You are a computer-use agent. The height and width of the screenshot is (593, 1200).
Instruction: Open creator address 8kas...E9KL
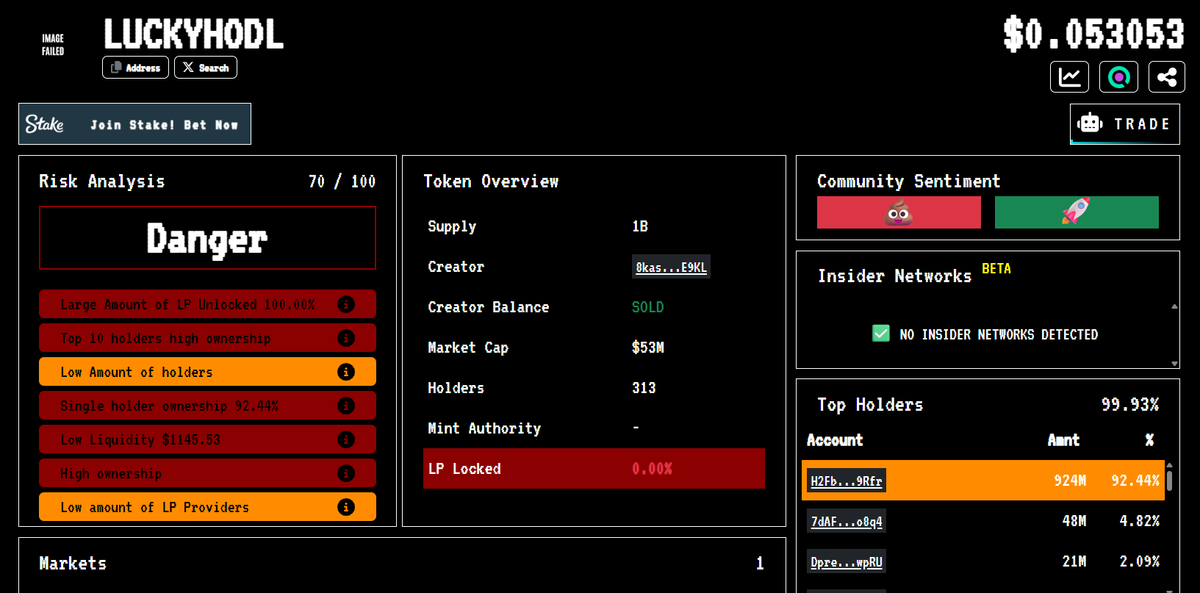point(672,267)
